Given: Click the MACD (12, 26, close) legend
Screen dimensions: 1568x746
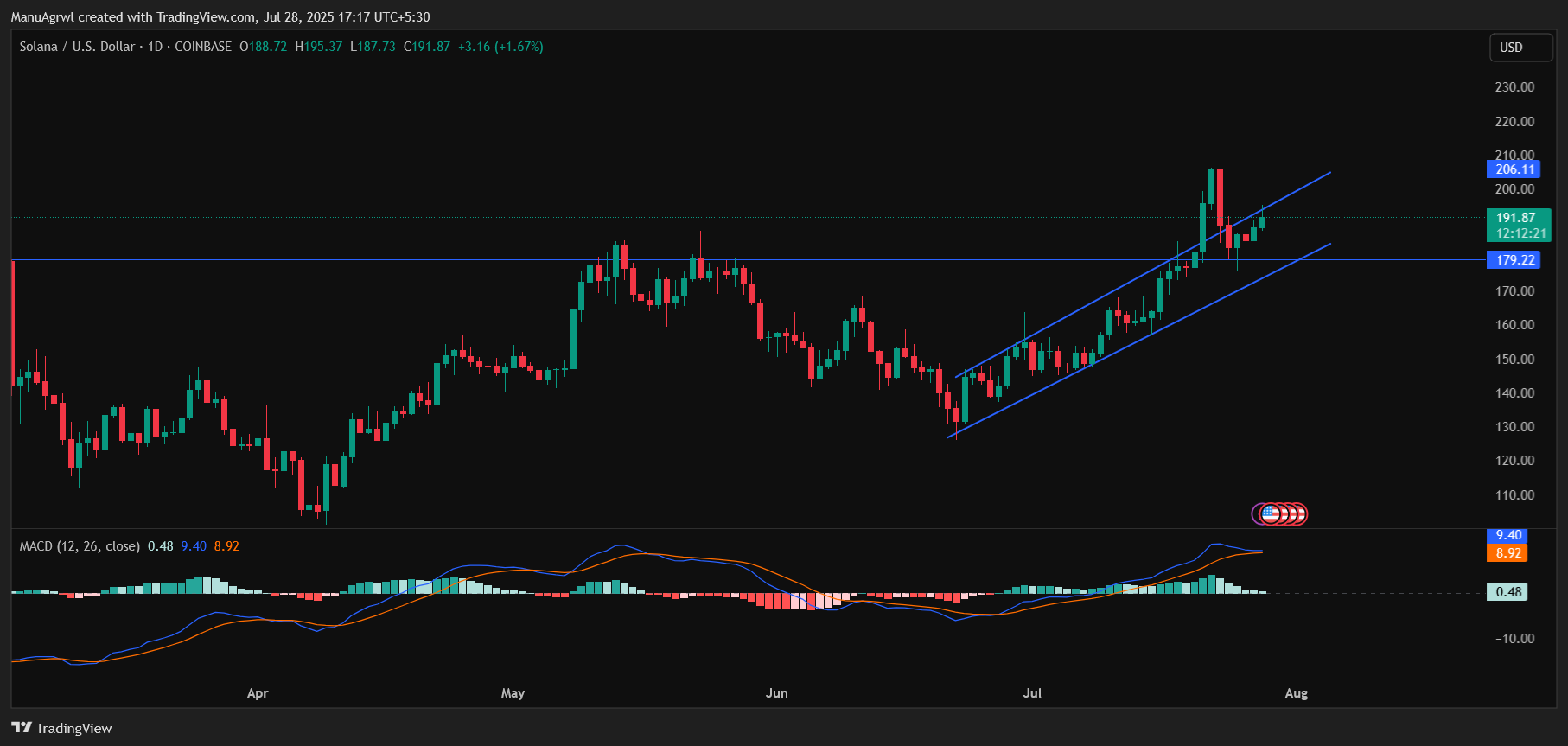Looking at the screenshot, I should [x=80, y=546].
